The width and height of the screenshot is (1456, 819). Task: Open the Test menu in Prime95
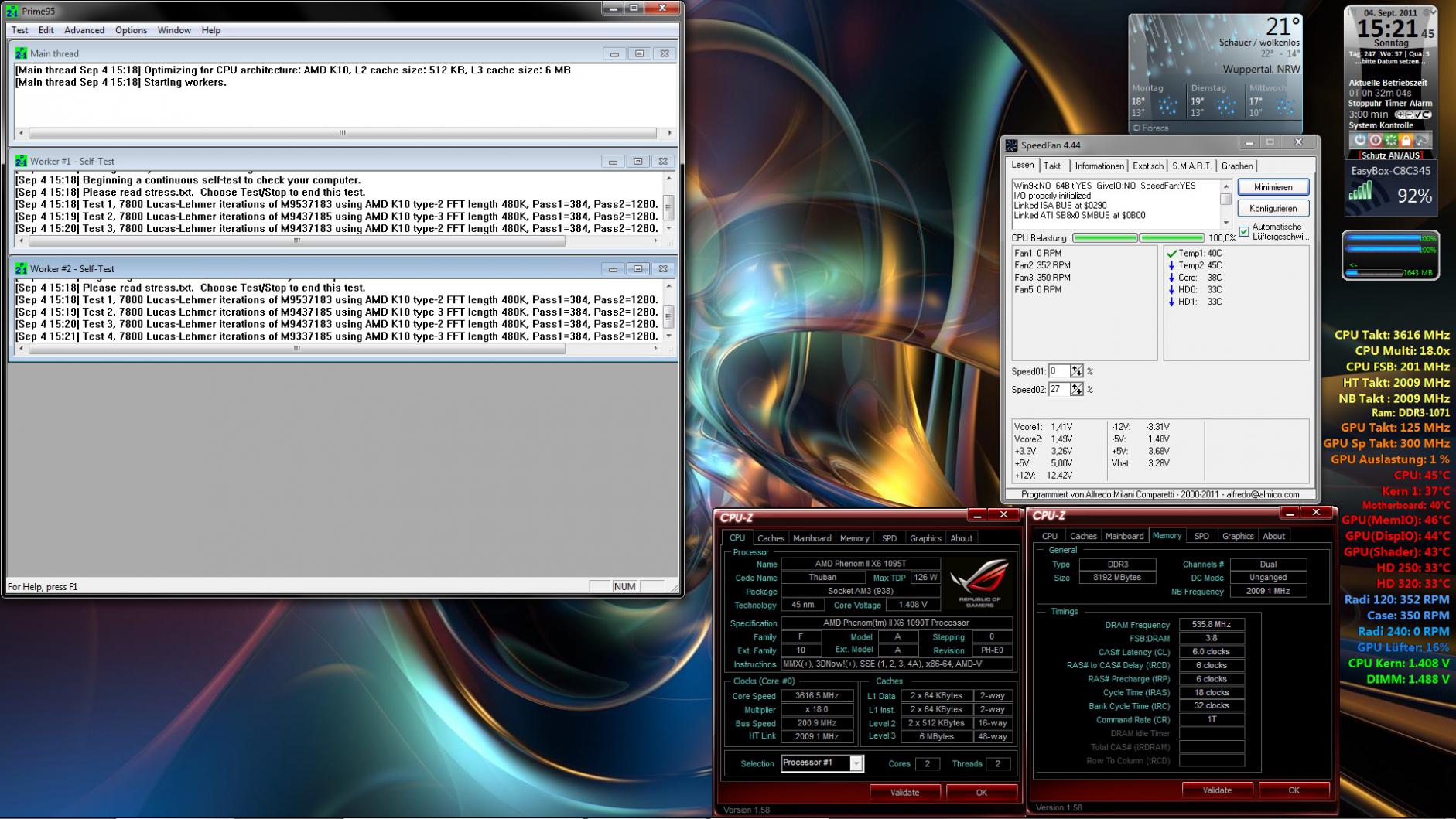point(20,30)
